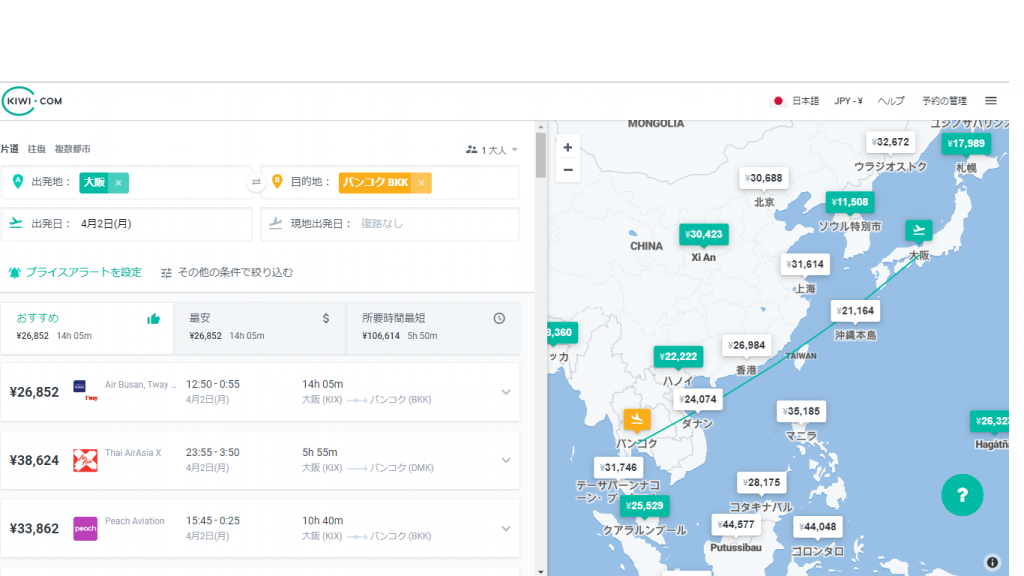Switch to the 所要時間最短 tab
Screen dimensions: 1024x576
tap(433, 327)
